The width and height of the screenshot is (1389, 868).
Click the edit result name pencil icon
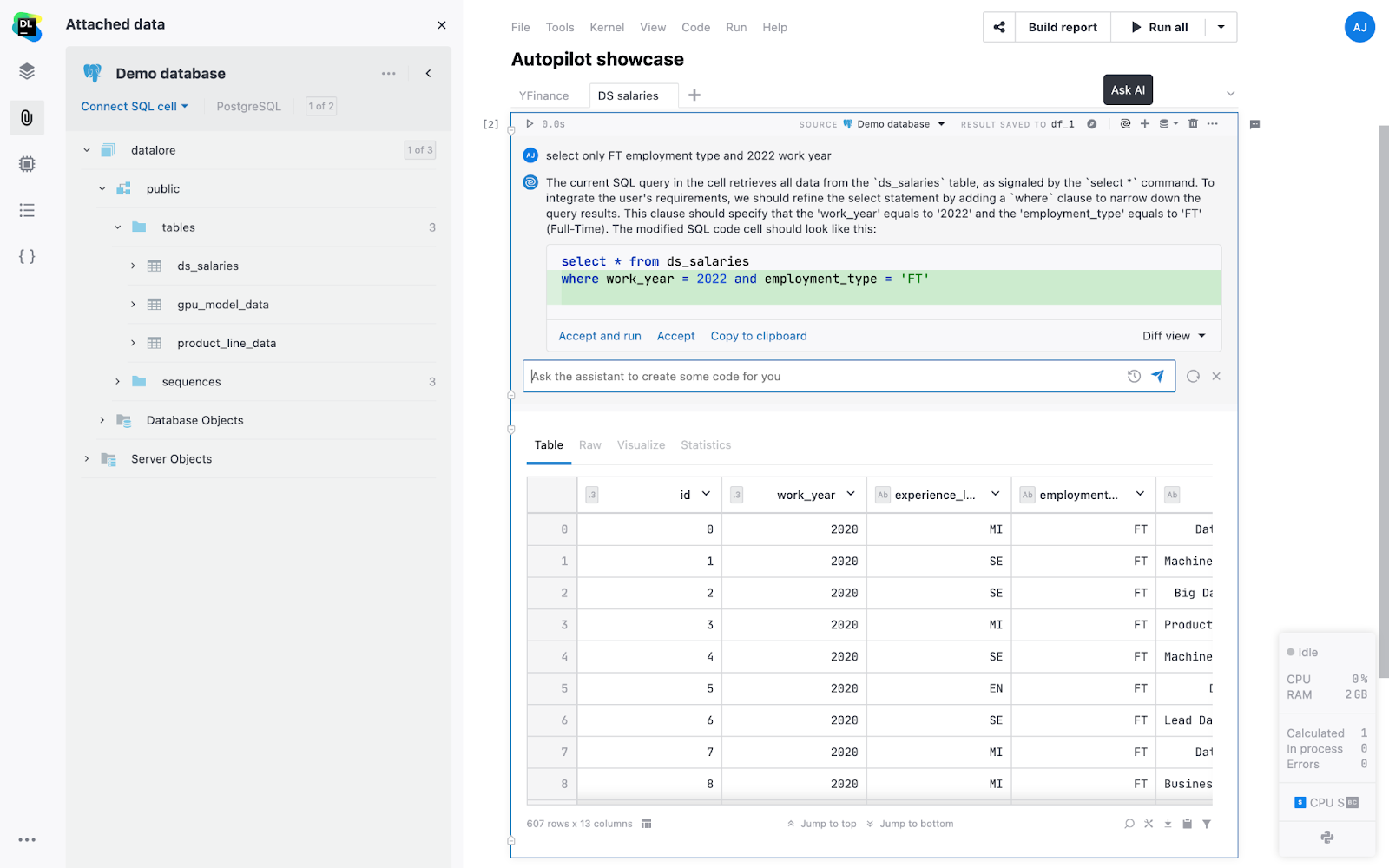coord(1092,124)
